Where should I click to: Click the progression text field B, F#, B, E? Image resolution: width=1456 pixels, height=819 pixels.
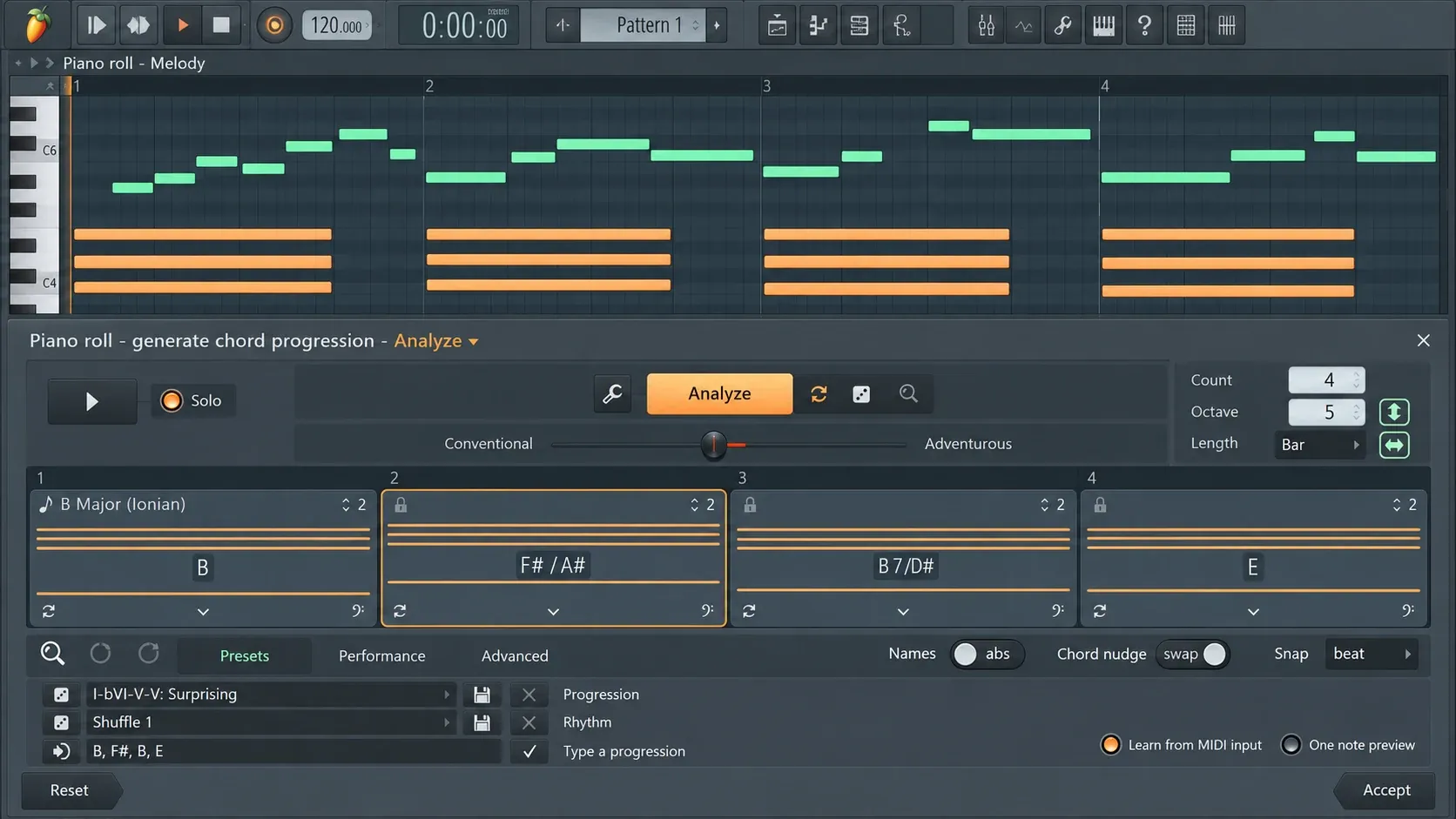(x=293, y=751)
